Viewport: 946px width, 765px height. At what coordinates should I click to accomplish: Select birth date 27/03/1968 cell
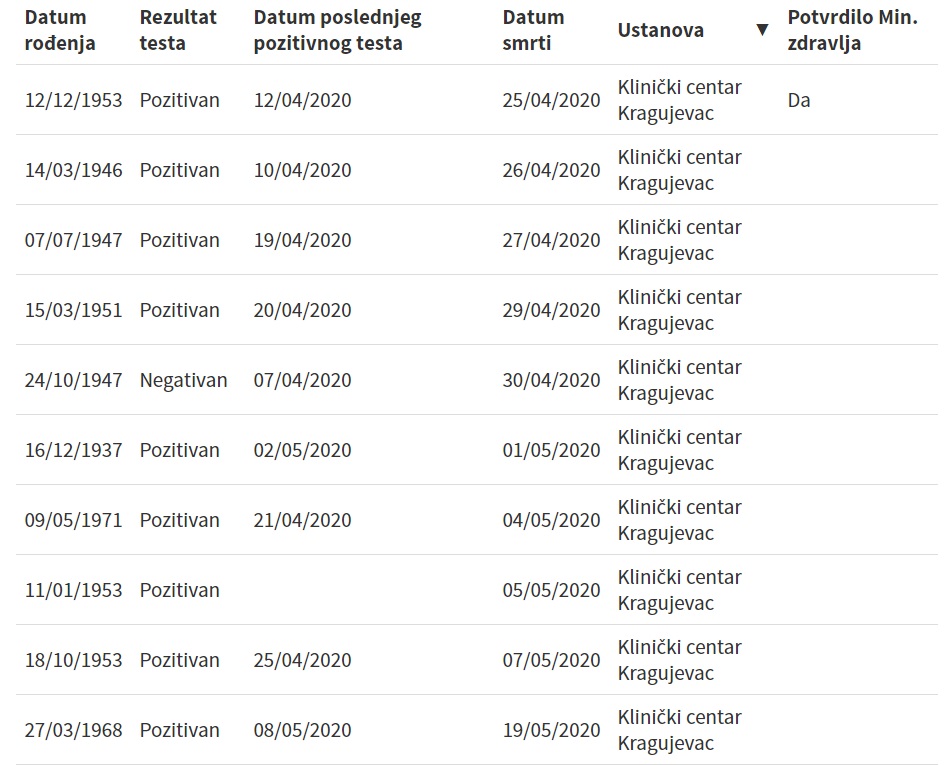click(74, 730)
